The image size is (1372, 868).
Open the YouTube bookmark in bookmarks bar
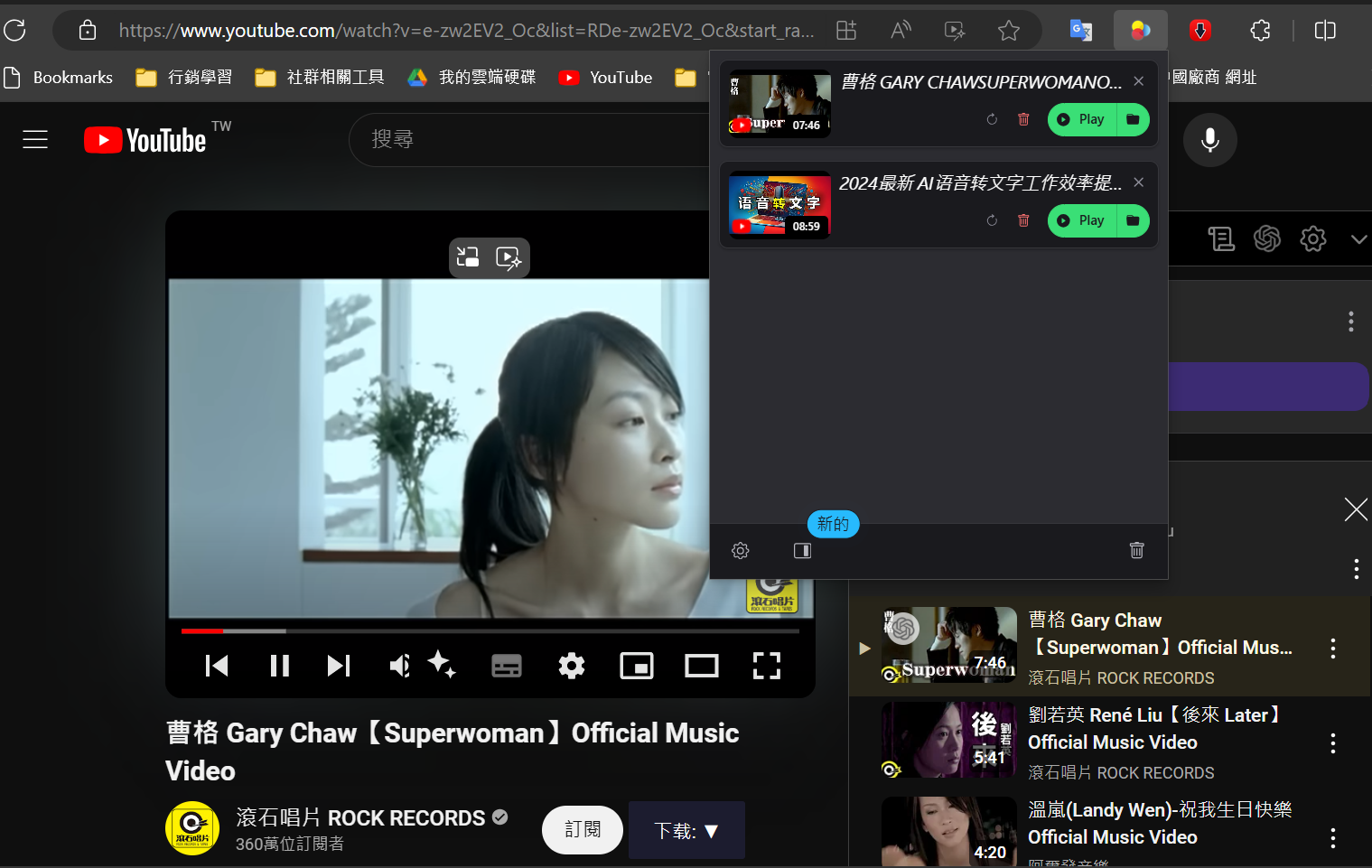click(606, 78)
